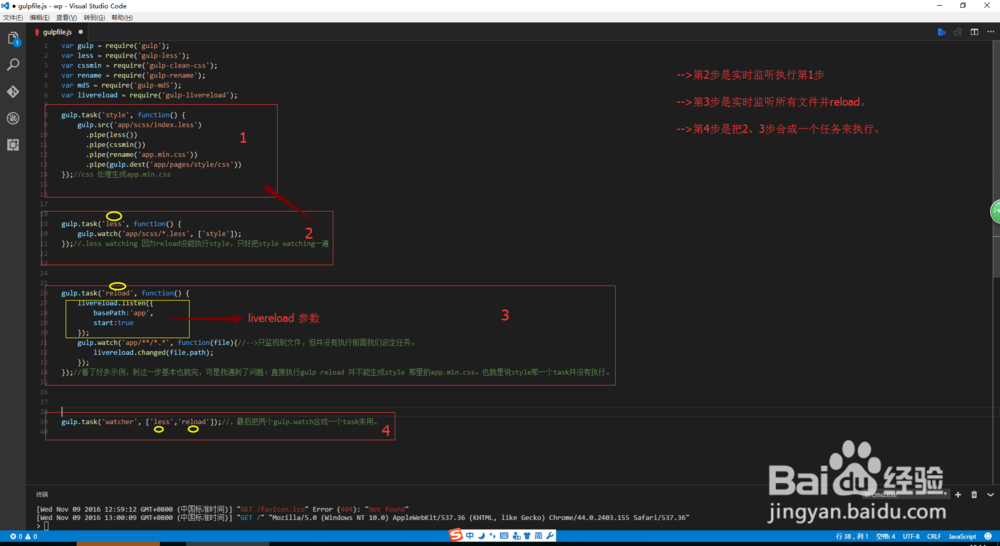Add a new terminal with the plus icon
Image resolution: width=1000 pixels, height=546 pixels.
point(958,494)
